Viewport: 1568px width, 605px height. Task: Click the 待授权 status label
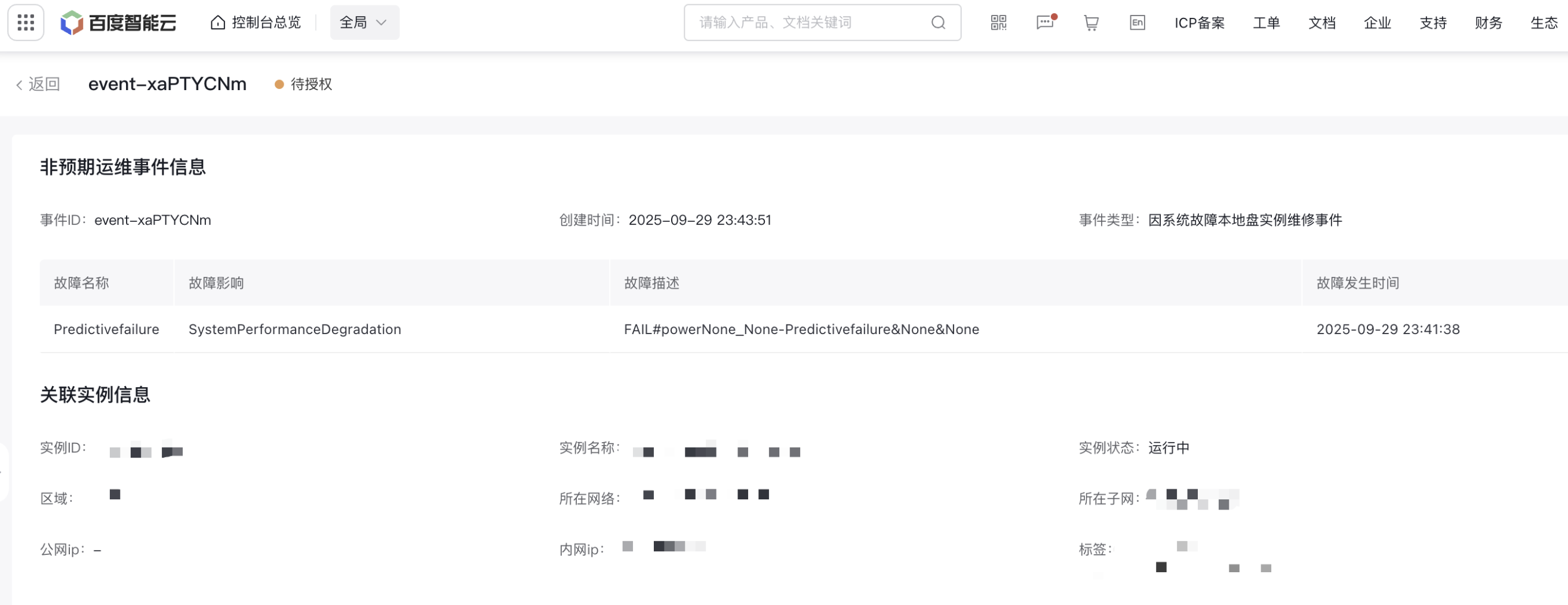311,84
